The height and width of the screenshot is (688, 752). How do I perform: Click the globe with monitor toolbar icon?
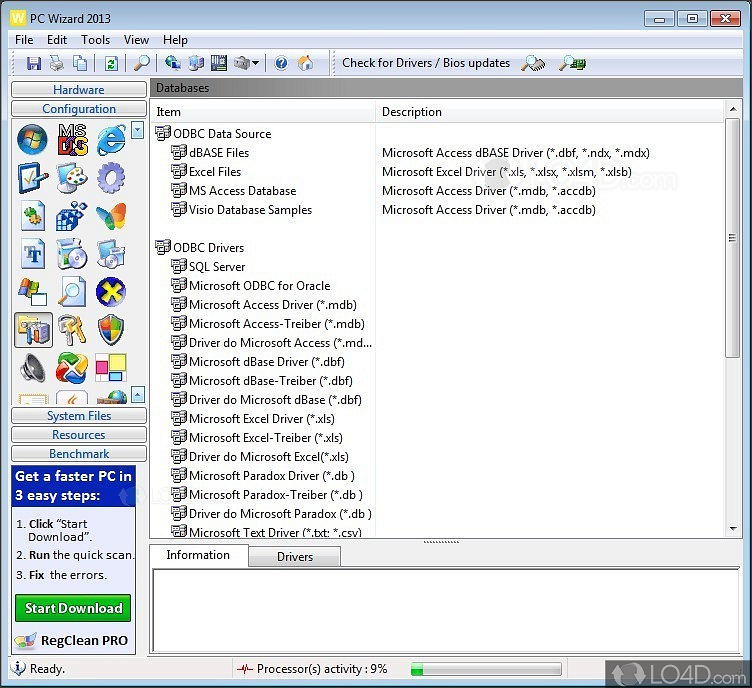tap(173, 63)
